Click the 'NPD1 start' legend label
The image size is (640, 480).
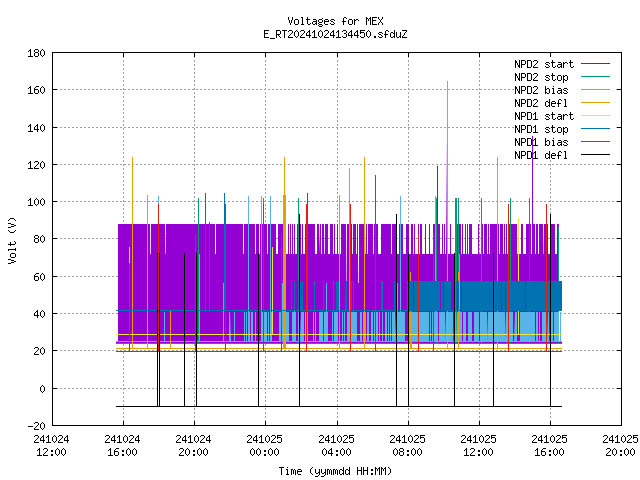[x=544, y=116]
